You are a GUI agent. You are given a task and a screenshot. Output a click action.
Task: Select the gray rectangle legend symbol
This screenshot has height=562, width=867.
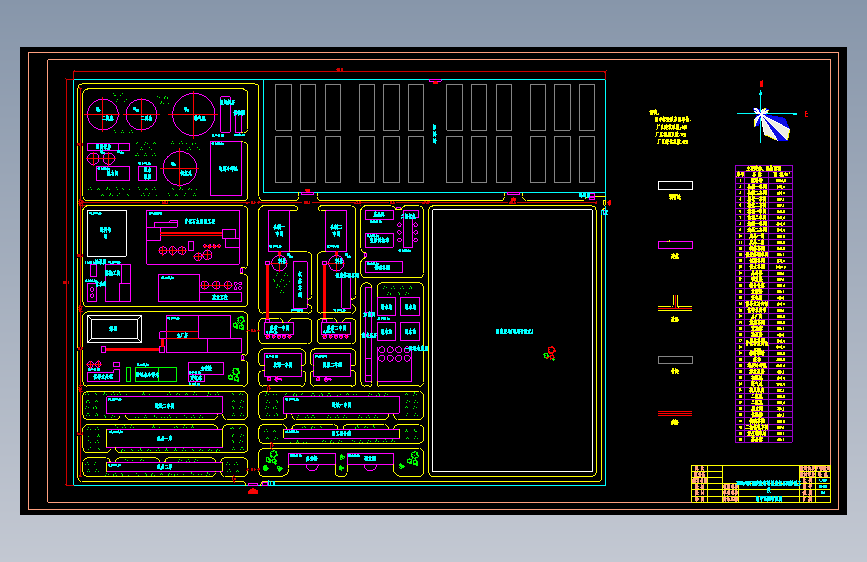675,360
